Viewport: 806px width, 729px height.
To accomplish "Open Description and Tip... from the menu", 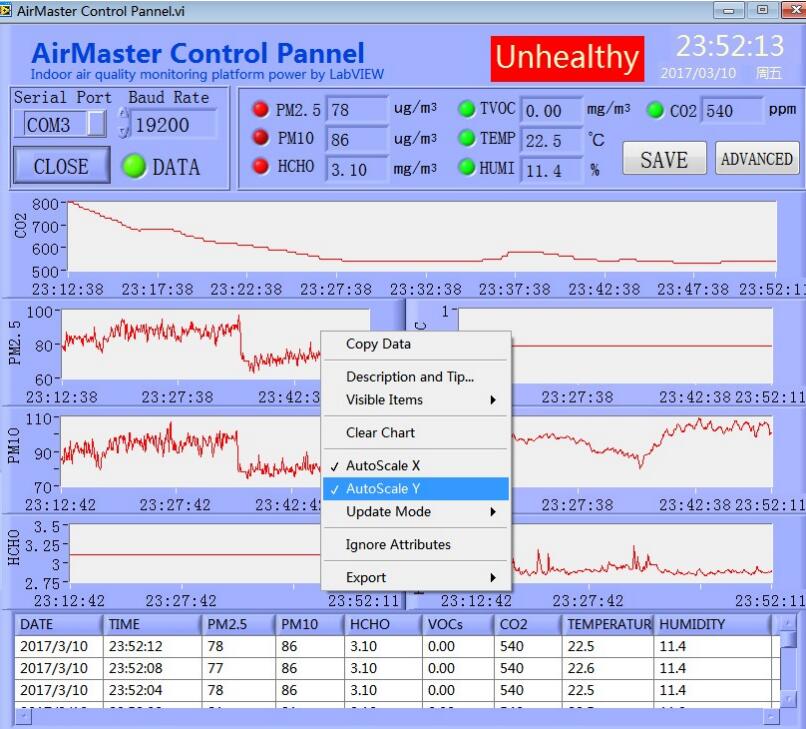I will [x=416, y=377].
